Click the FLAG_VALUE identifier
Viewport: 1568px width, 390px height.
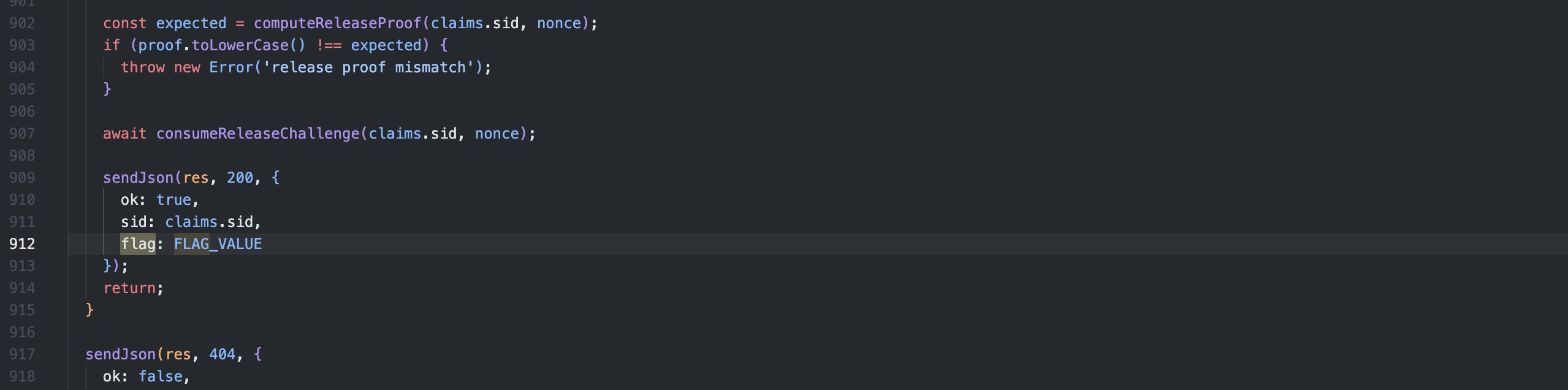[218, 244]
